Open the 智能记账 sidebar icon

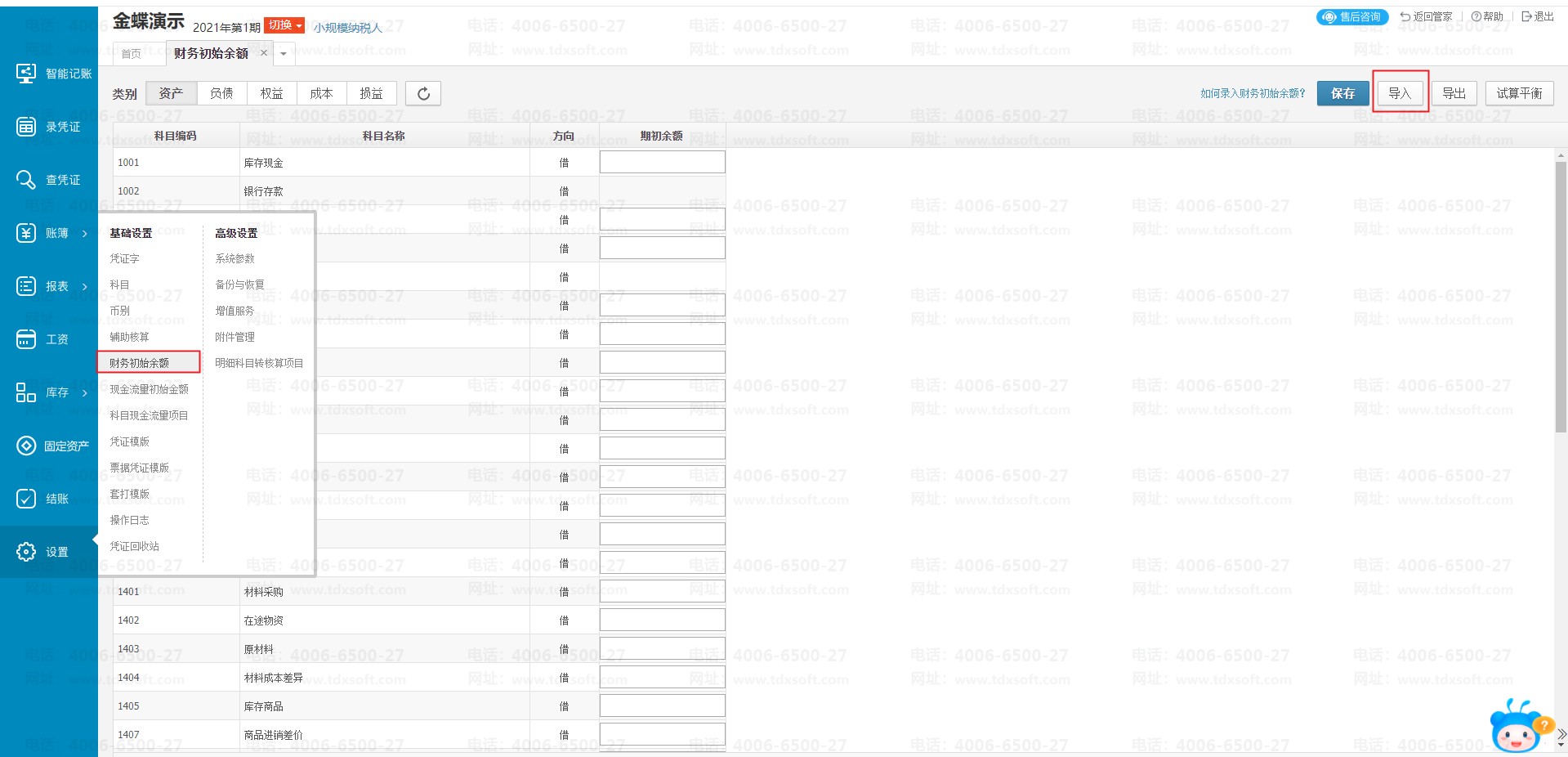tap(26, 74)
